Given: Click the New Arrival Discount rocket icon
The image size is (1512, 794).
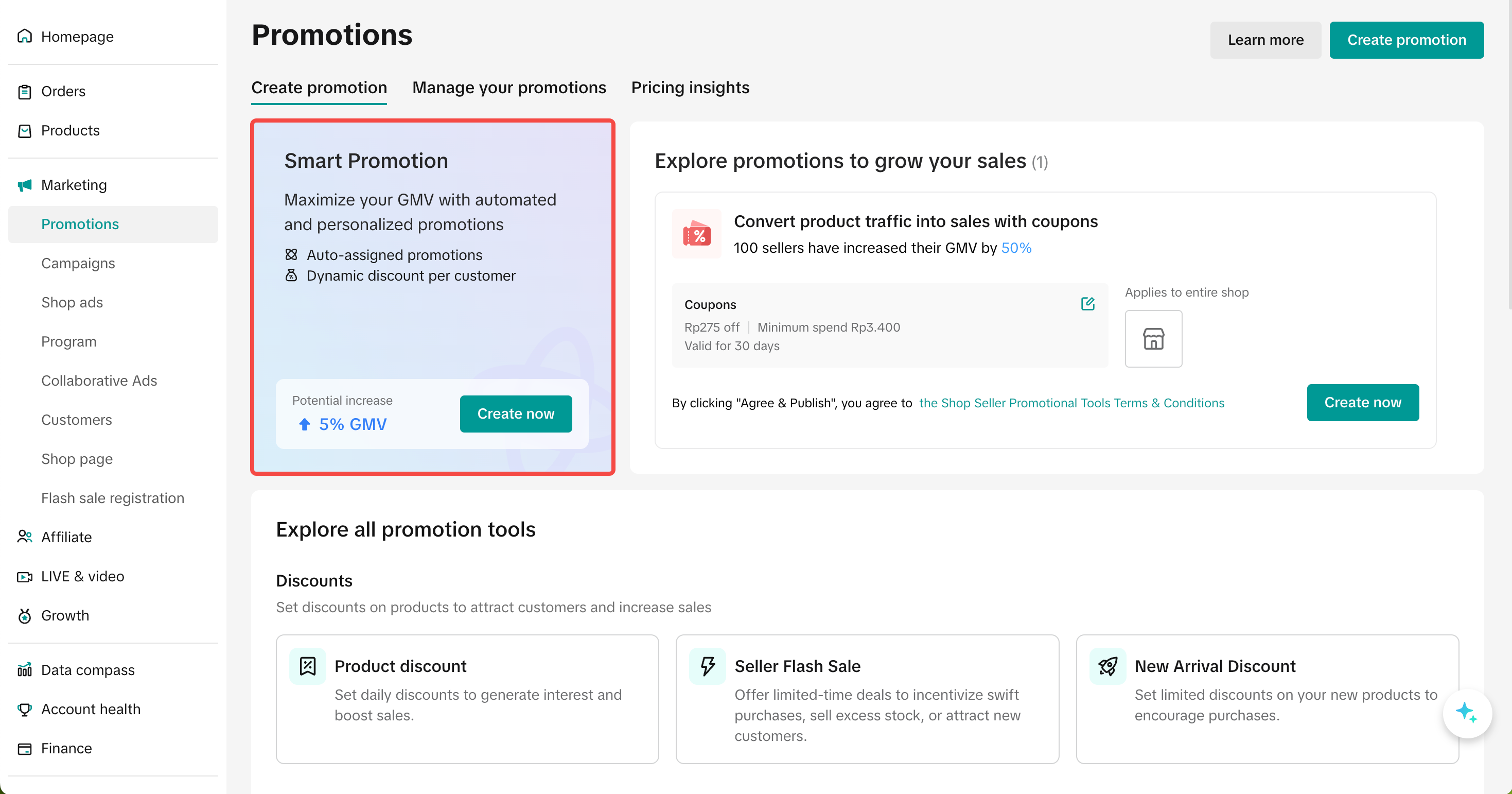Looking at the screenshot, I should tap(1107, 666).
